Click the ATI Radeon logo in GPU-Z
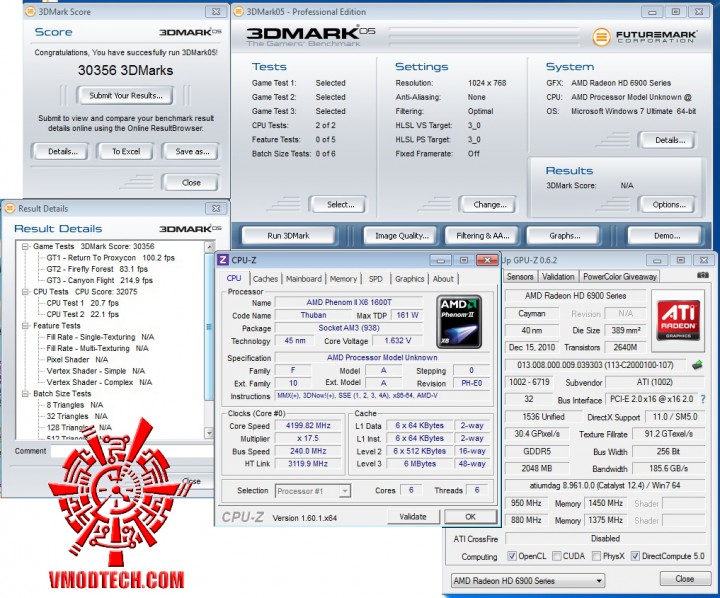 [678, 320]
